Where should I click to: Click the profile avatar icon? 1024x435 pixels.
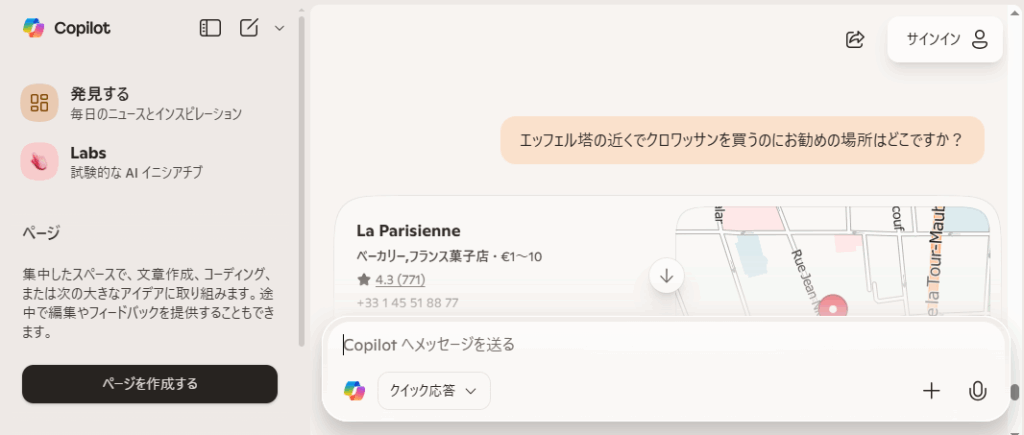click(x=979, y=39)
